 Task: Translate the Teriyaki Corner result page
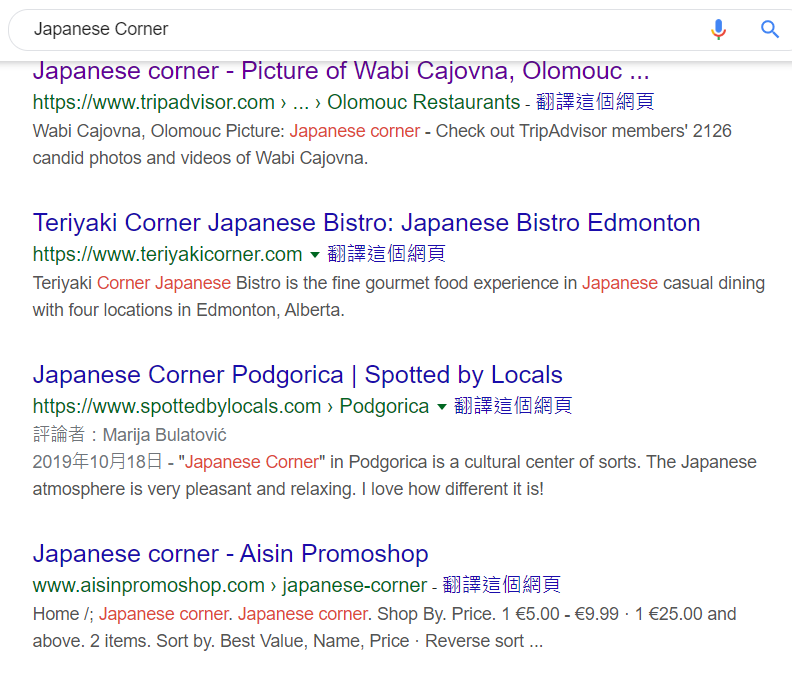(386, 254)
